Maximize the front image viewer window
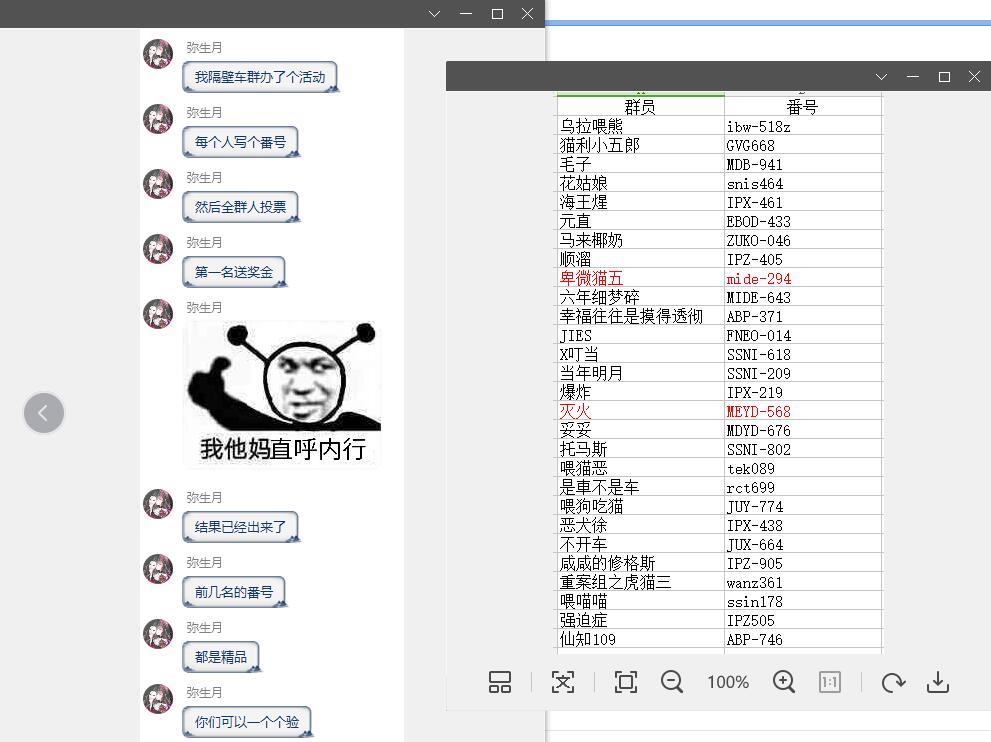 tap(944, 76)
